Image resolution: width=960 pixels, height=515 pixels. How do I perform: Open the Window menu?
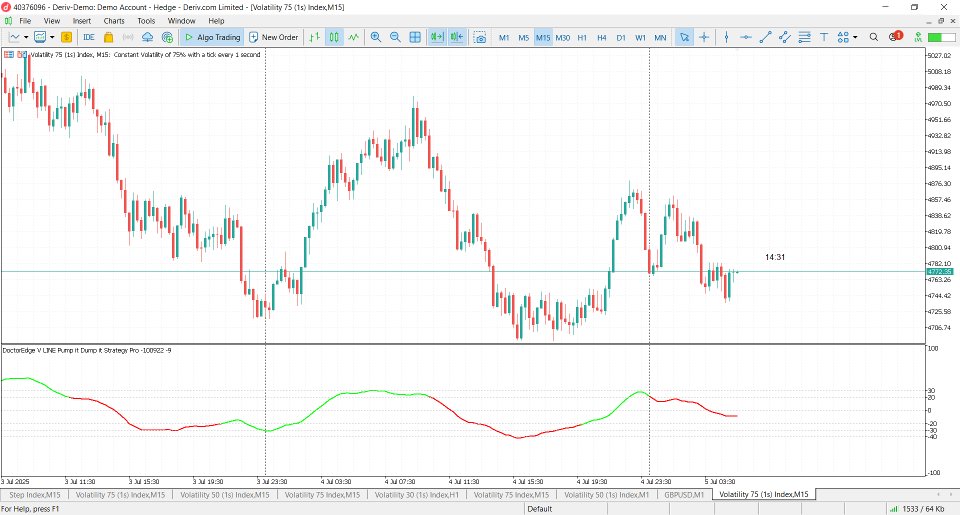(x=181, y=21)
